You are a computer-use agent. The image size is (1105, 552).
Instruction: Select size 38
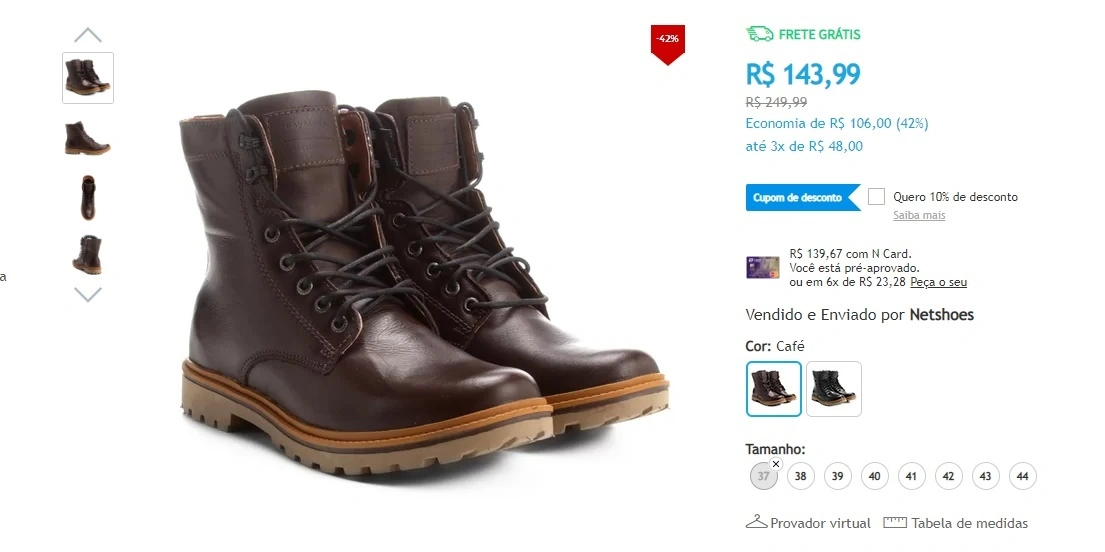point(801,477)
